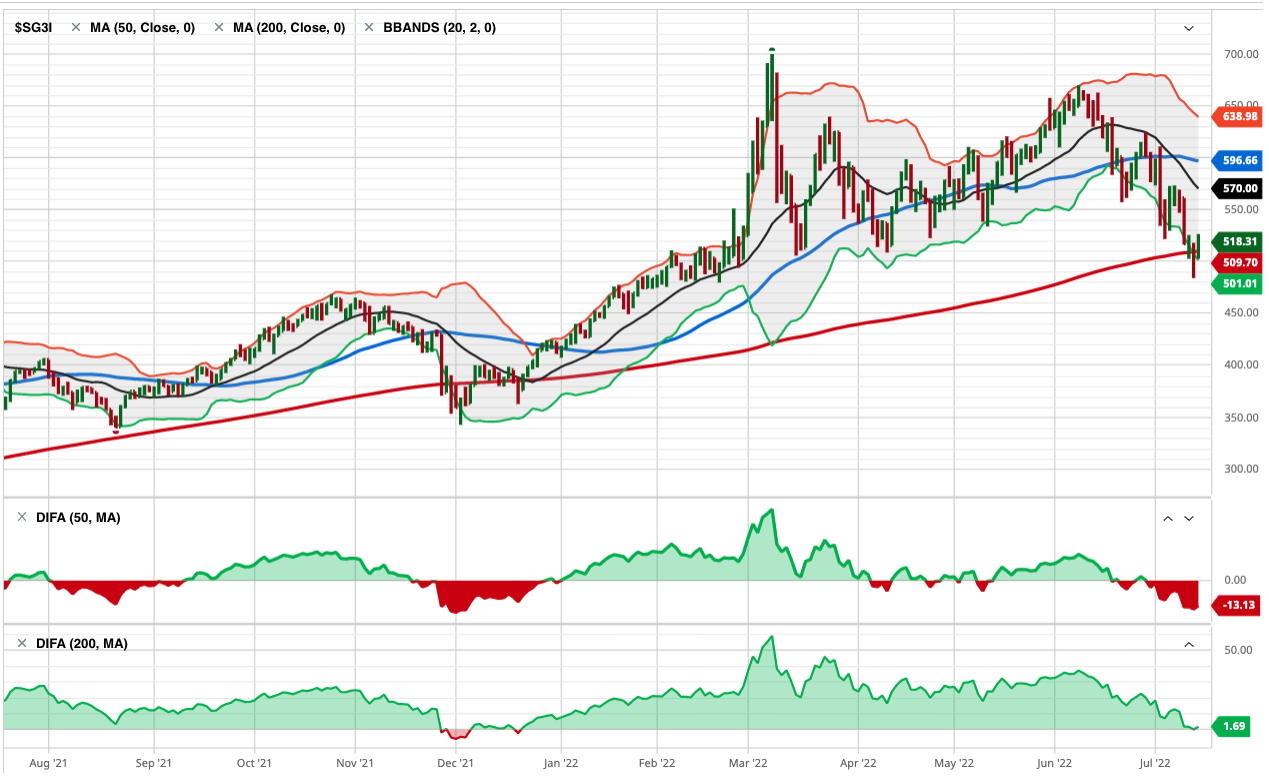Remove the BBANDS (20, 2, 0) overlay
The width and height of the screenshot is (1269, 780).
[369, 28]
